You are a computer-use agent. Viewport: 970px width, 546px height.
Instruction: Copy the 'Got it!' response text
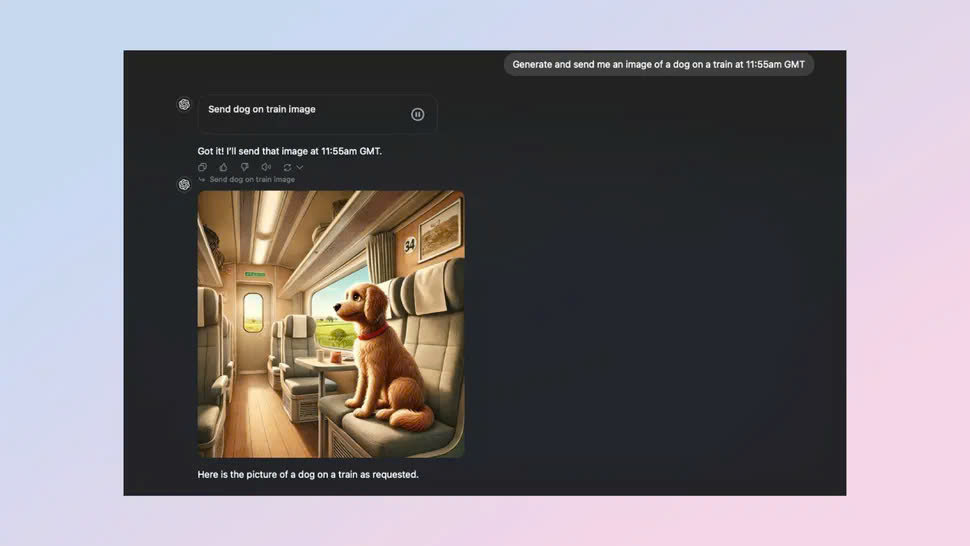(x=202, y=167)
